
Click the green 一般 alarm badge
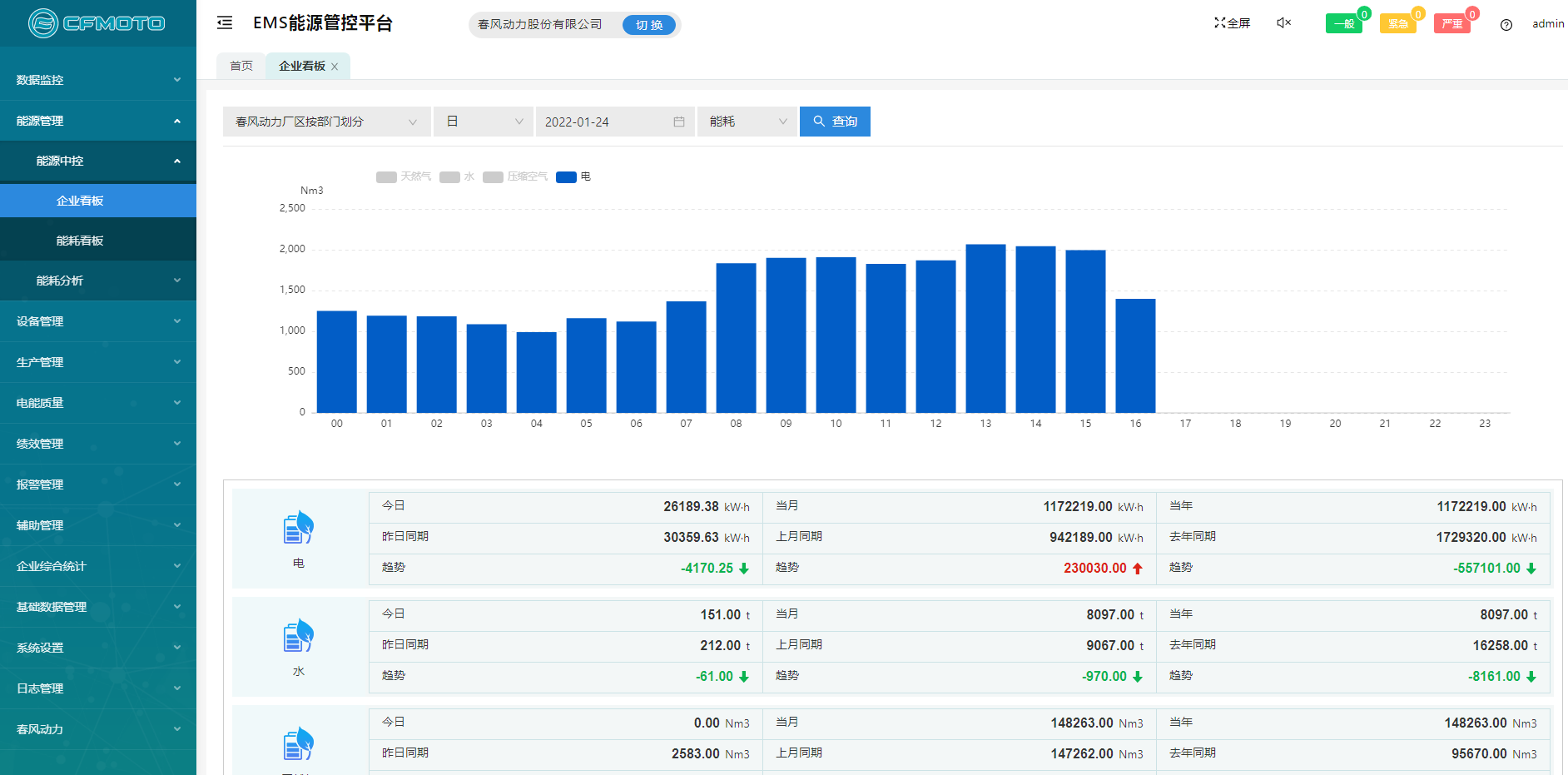[x=1343, y=24]
